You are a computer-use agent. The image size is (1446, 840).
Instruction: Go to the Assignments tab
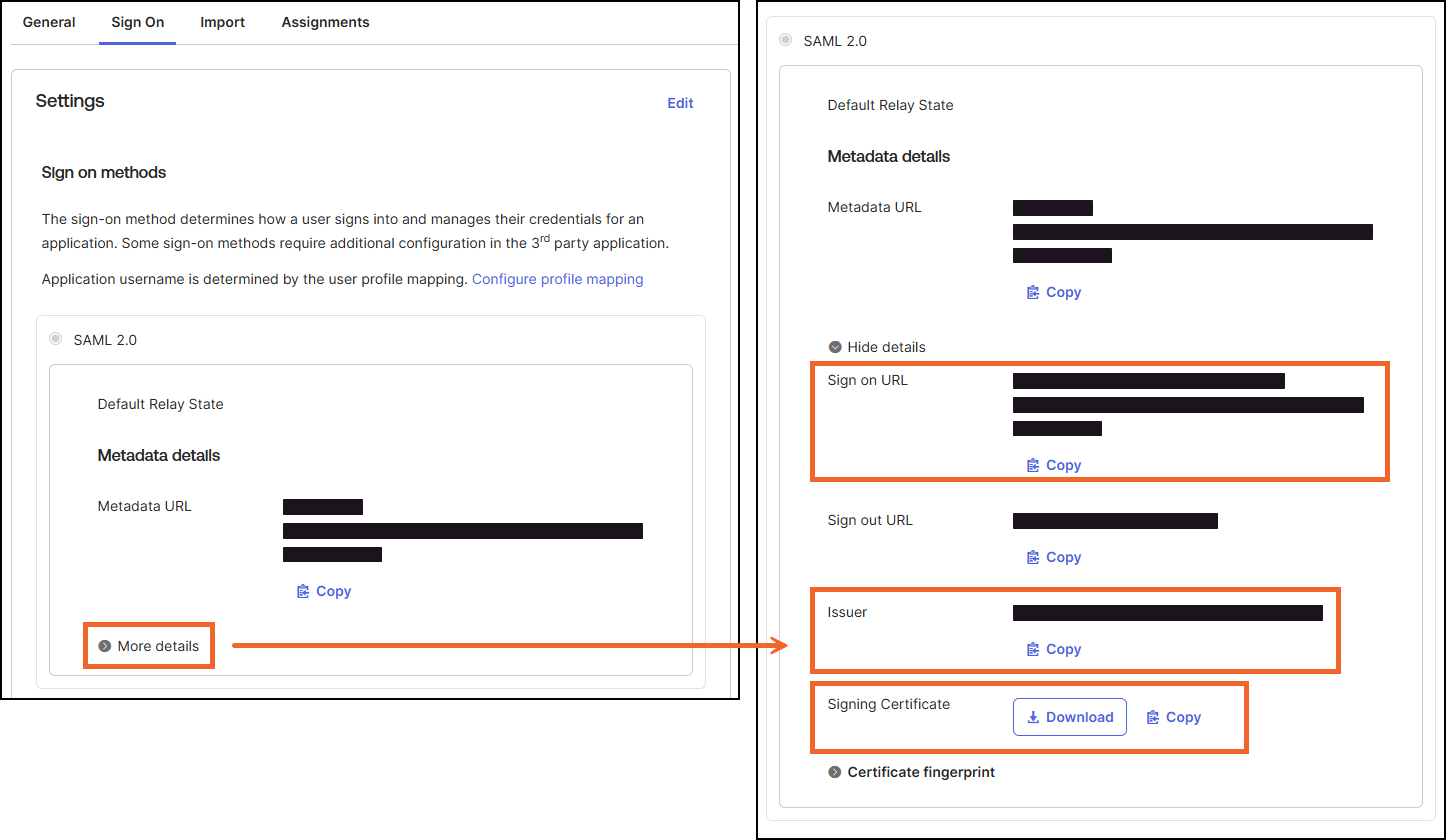coord(325,22)
